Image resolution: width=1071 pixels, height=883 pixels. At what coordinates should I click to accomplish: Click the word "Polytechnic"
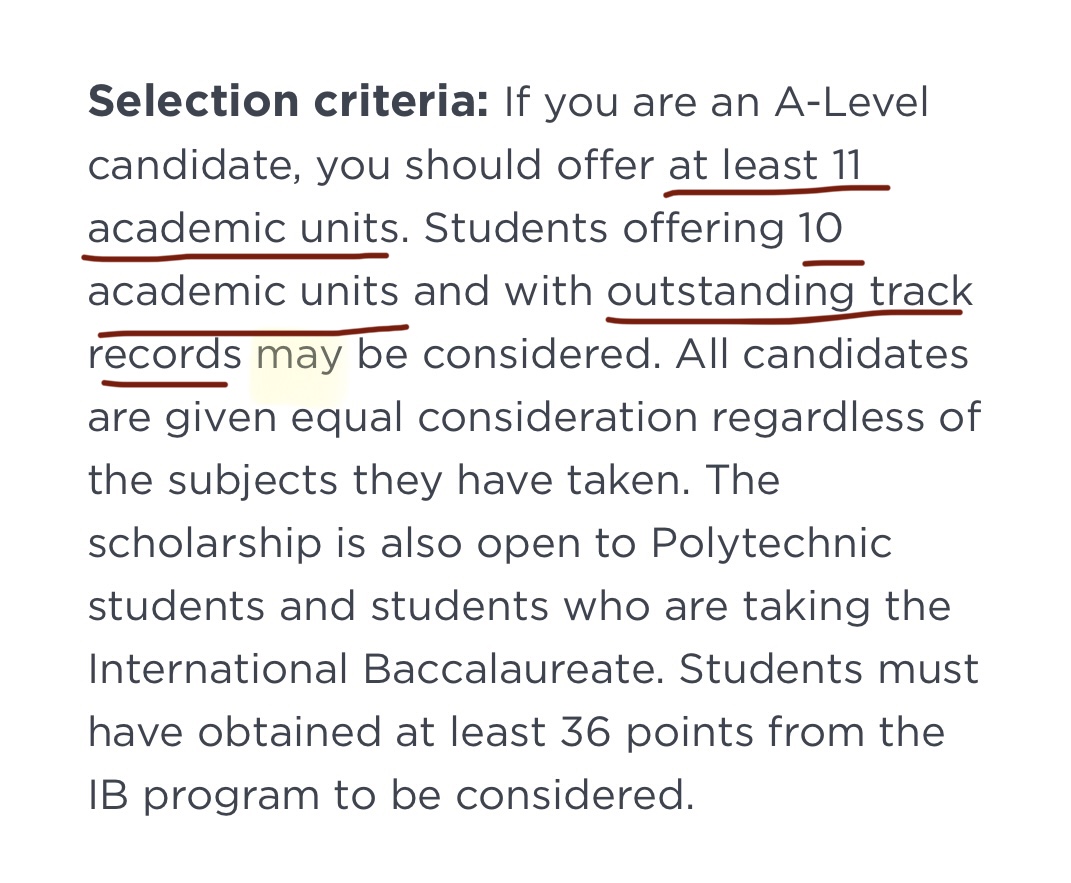(771, 545)
